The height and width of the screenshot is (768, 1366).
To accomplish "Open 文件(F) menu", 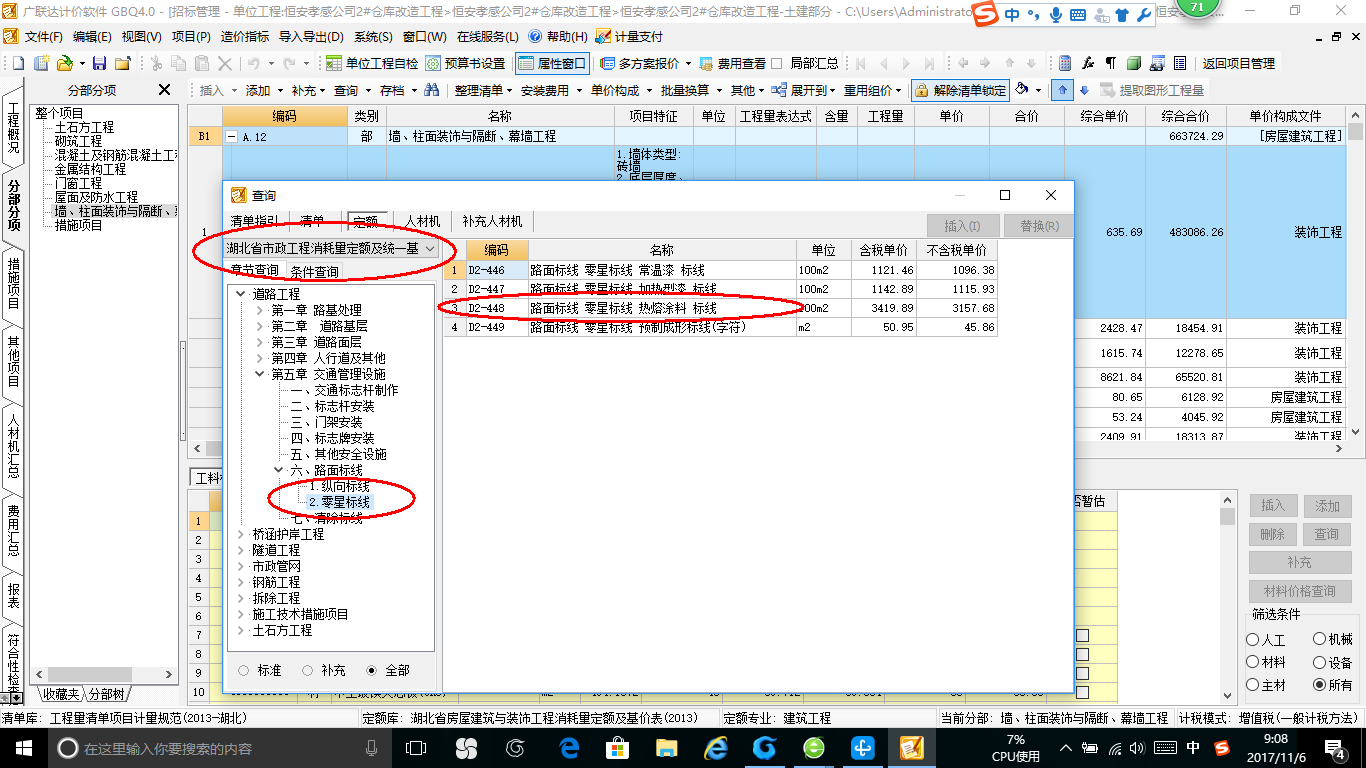I will 44,36.
